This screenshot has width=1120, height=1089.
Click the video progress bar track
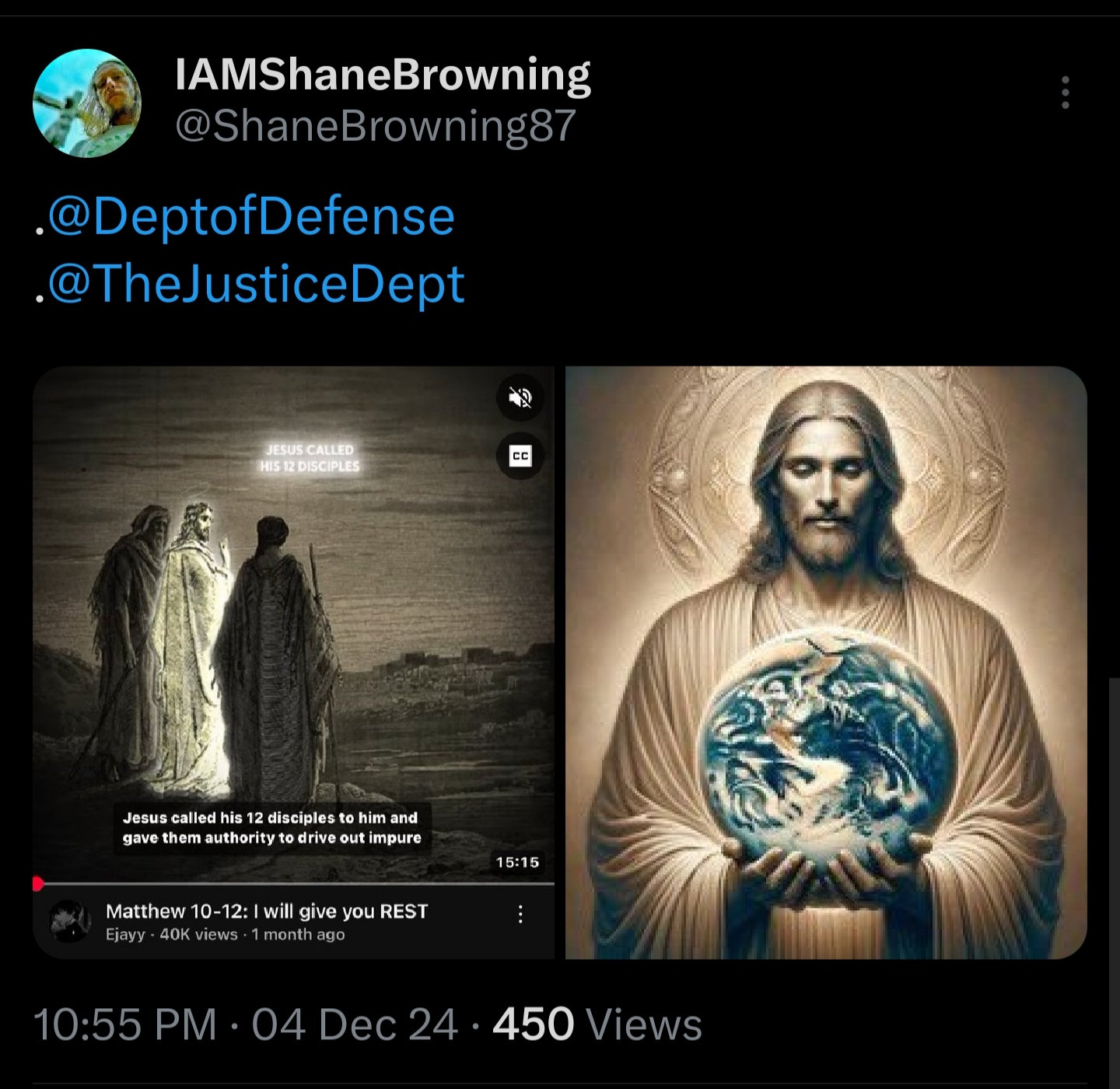point(296,884)
